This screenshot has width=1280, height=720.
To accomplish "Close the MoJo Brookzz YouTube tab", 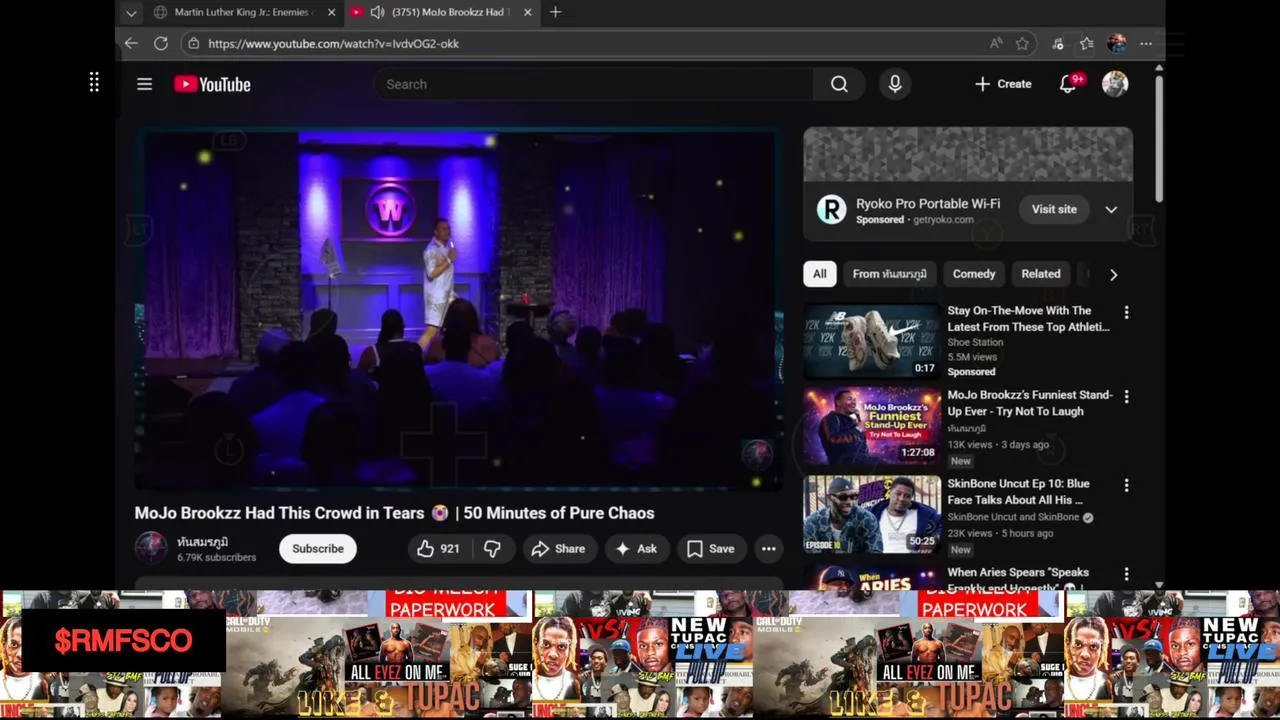I will [x=527, y=12].
